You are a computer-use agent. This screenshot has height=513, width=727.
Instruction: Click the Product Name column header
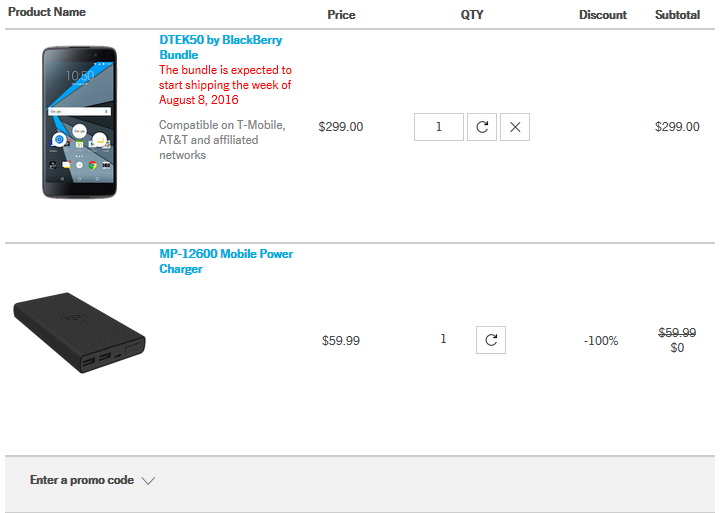point(47,12)
